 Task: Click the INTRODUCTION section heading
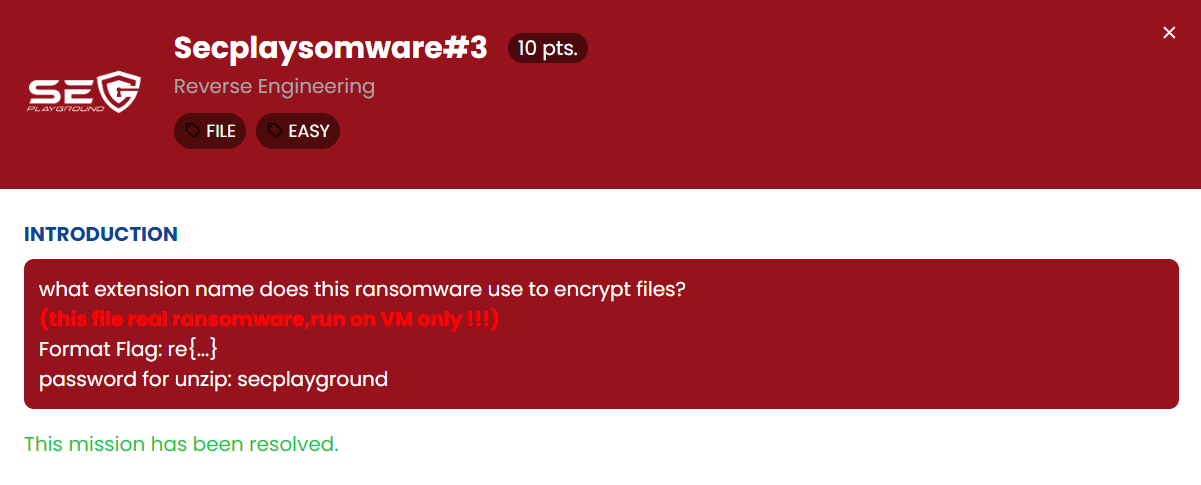point(101,235)
